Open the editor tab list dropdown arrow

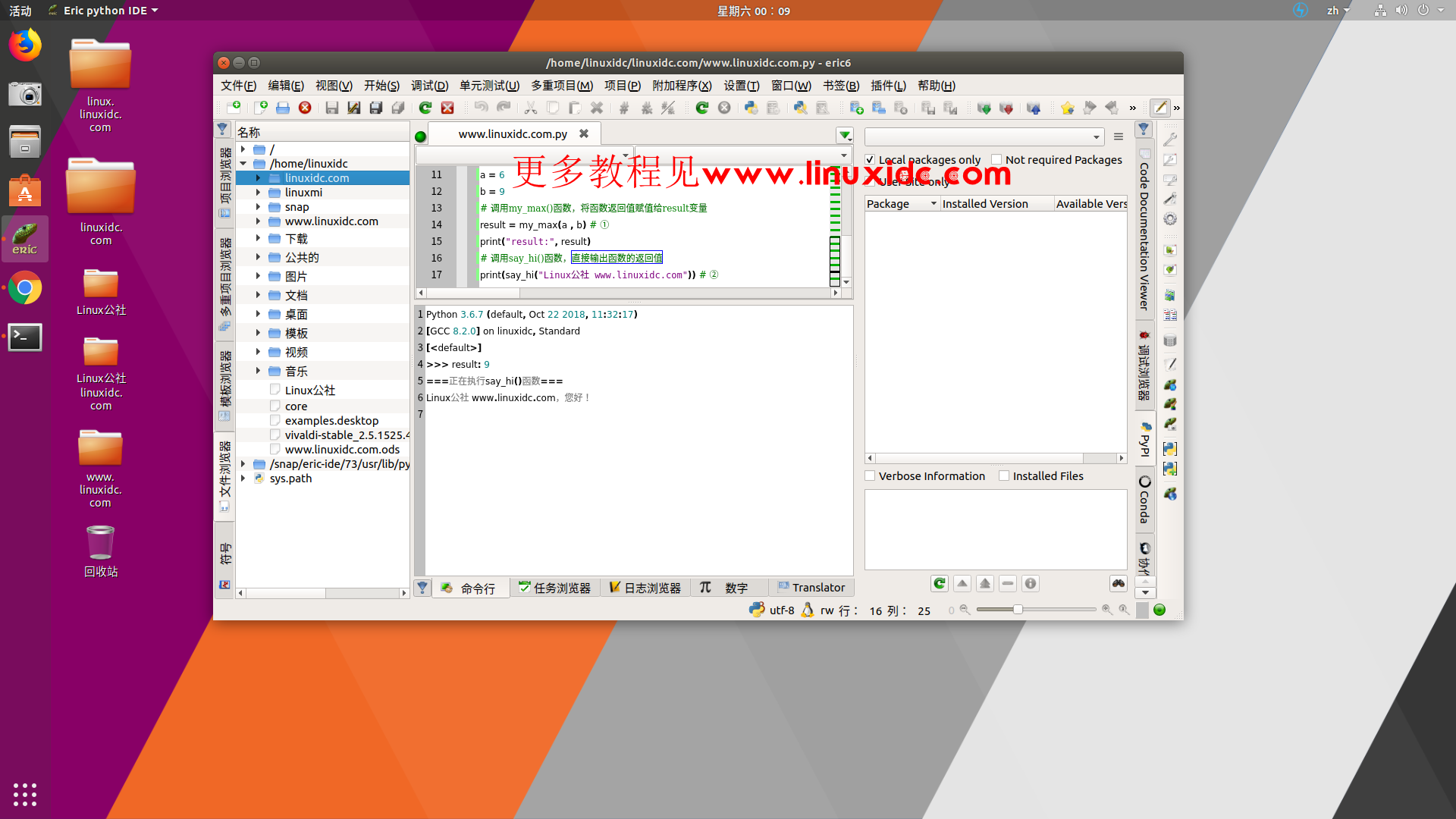(845, 136)
